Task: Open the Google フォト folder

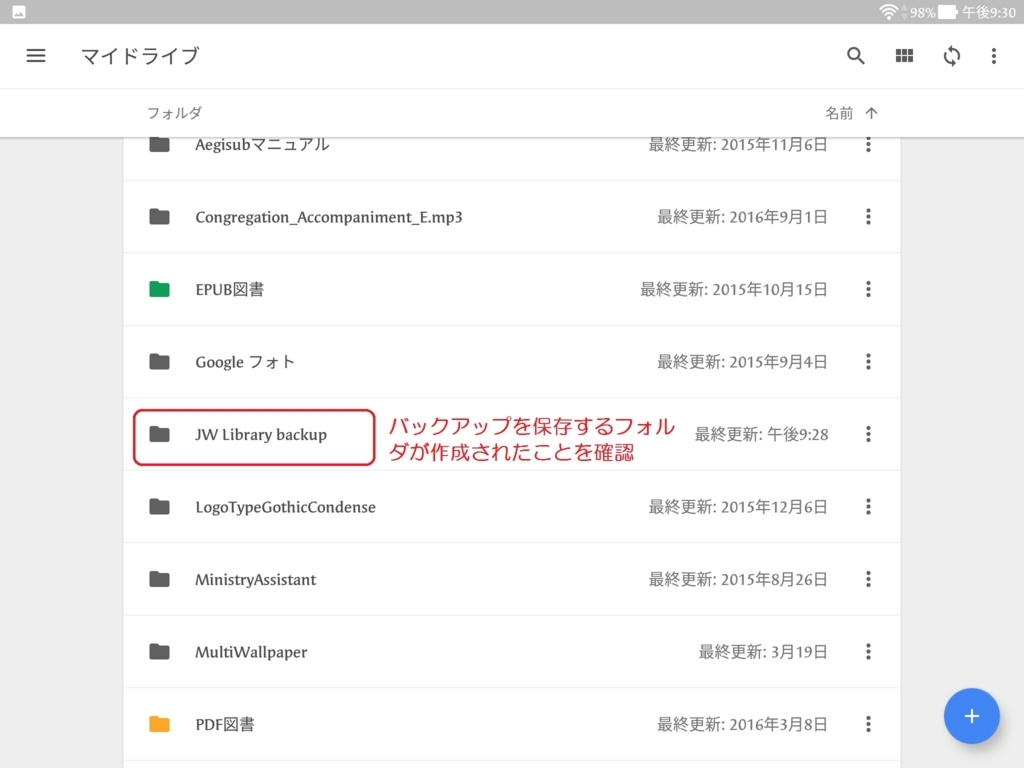Action: coord(245,362)
